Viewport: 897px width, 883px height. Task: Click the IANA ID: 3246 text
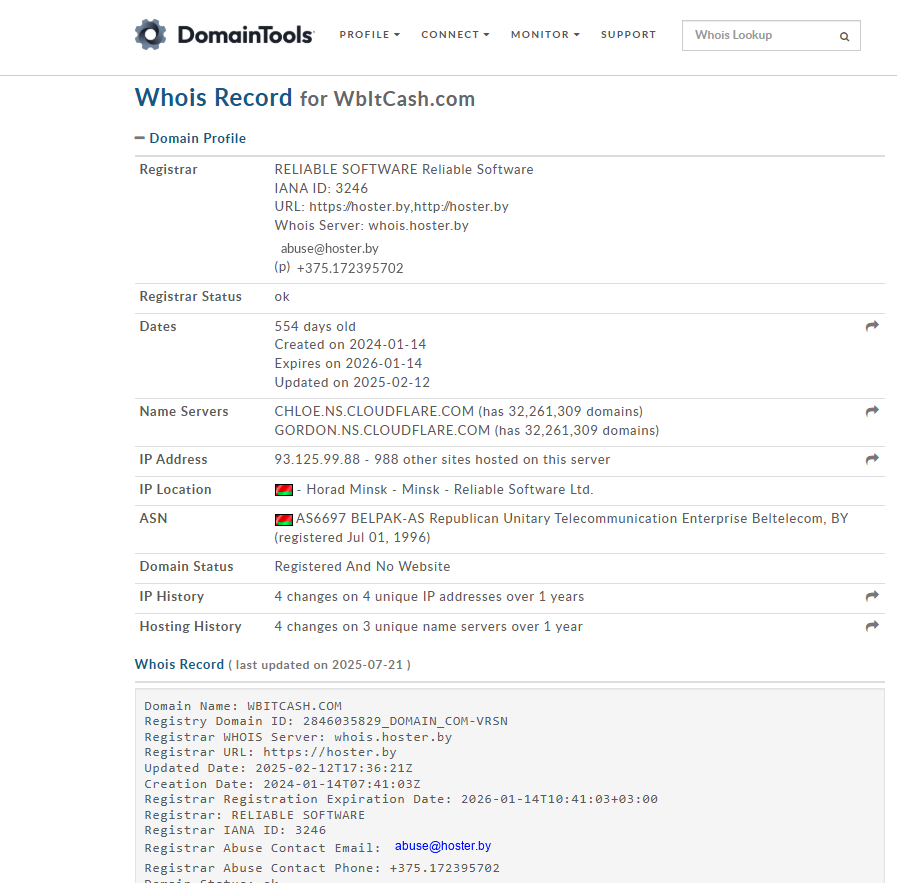tap(321, 188)
